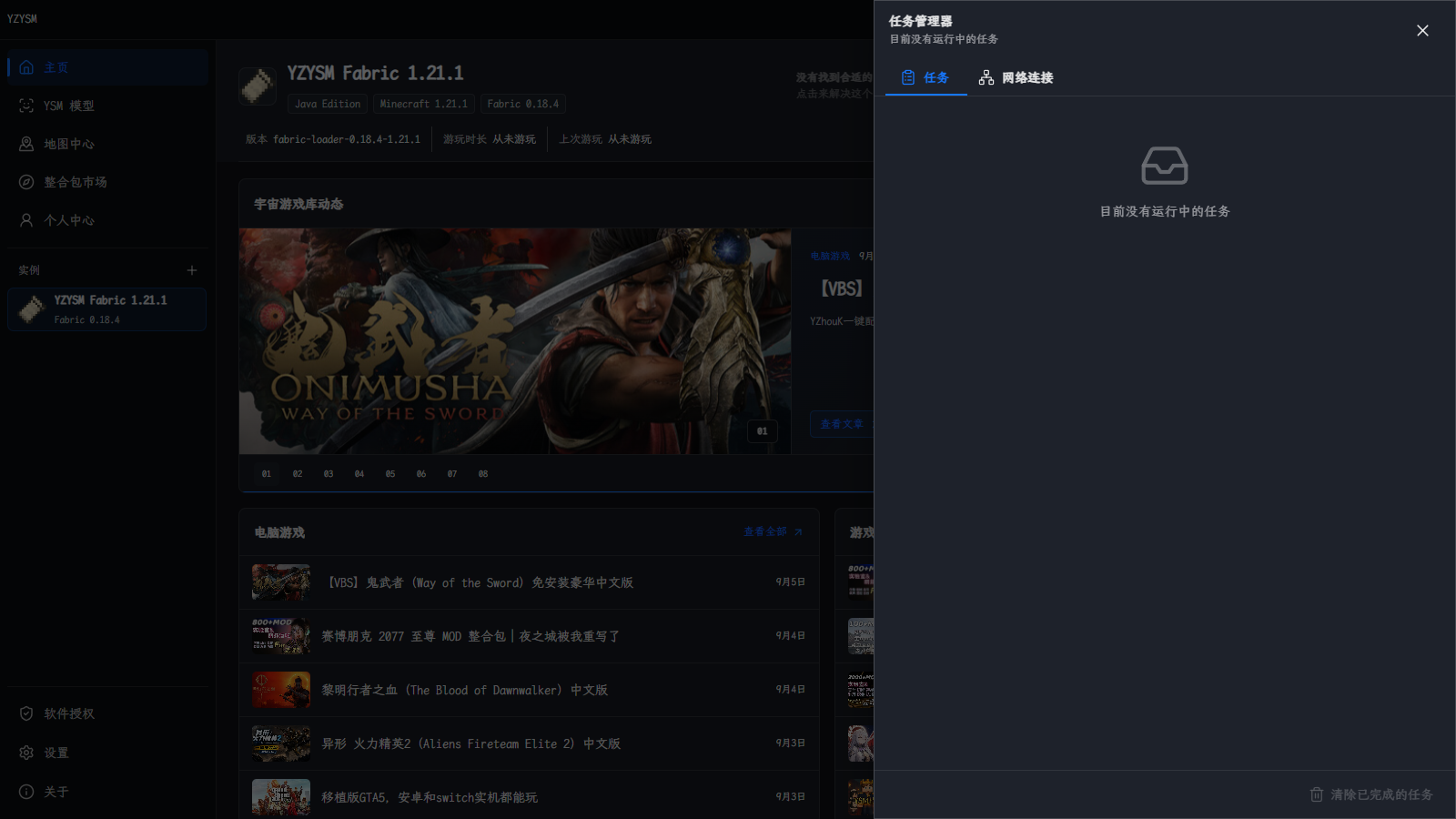Select carousel slide 01
This screenshot has width=1456, height=819.
[x=267, y=474]
